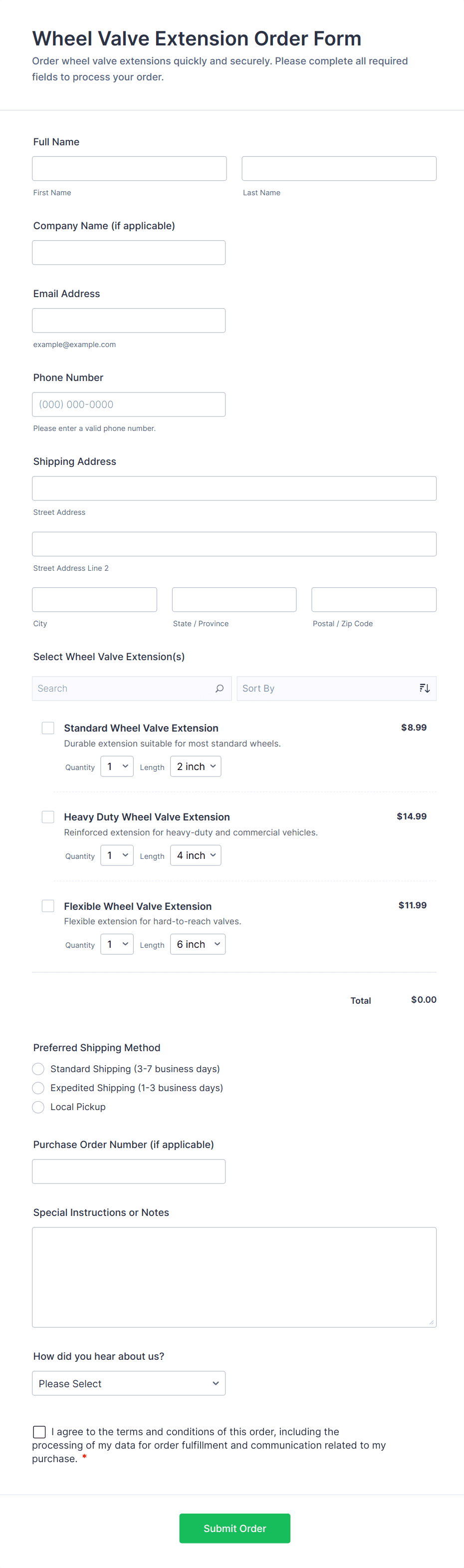Click the Sort By order icon
Image resolution: width=464 pixels, height=1568 pixels.
(x=425, y=689)
